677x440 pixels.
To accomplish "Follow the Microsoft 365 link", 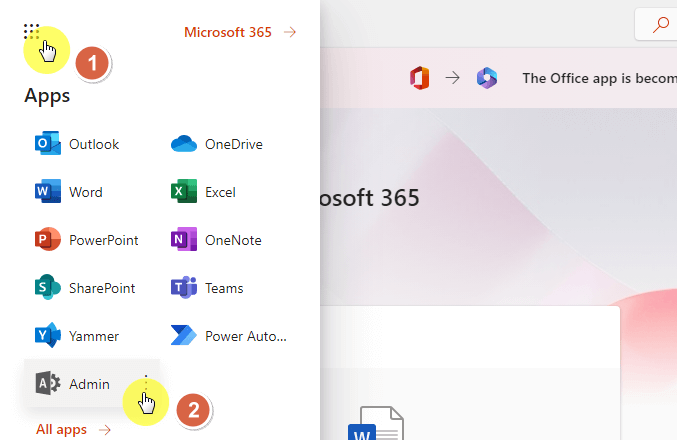I will (x=228, y=32).
